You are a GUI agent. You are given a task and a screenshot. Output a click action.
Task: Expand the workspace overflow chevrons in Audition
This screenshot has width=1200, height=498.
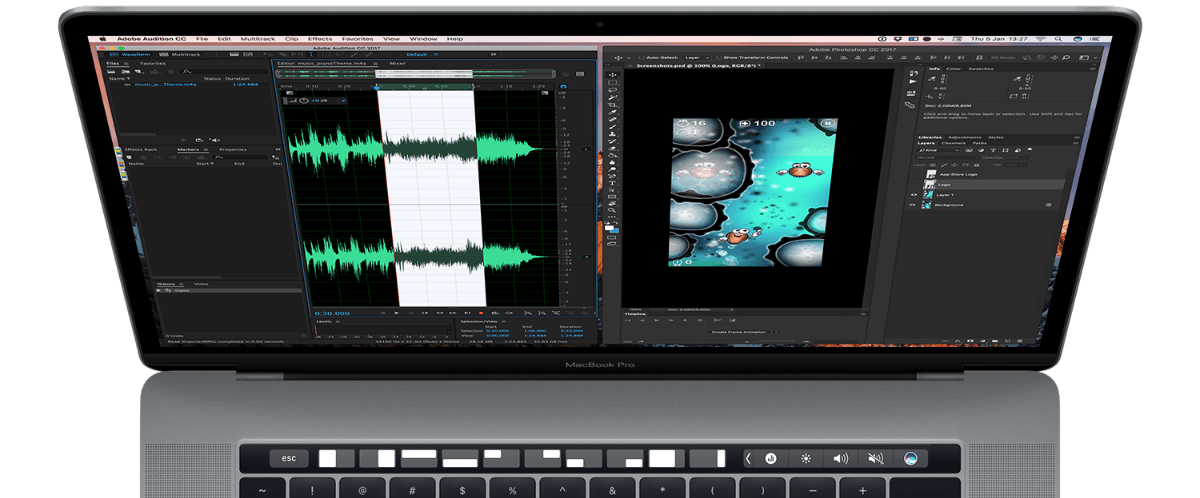(493, 54)
